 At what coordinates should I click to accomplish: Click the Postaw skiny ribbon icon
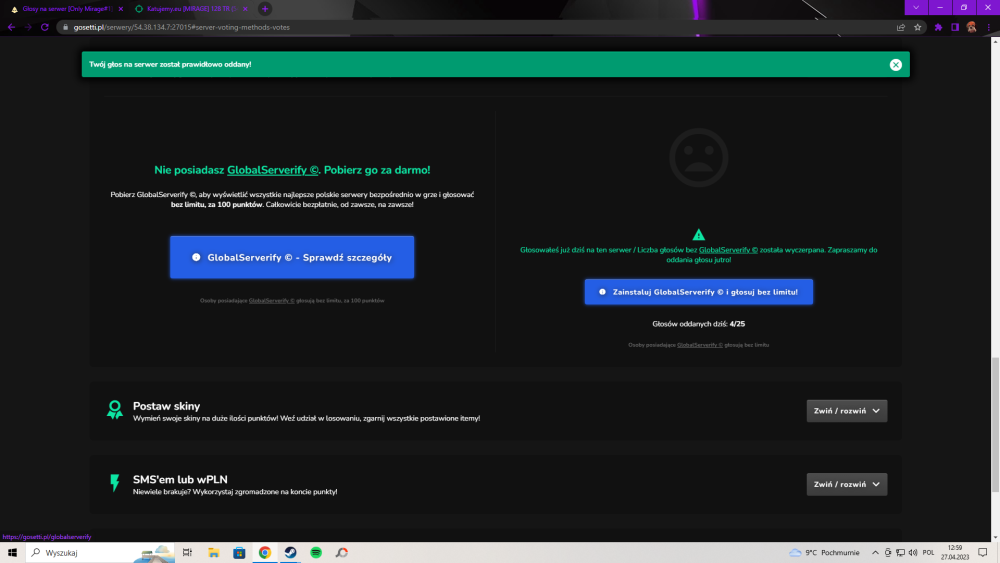point(115,409)
